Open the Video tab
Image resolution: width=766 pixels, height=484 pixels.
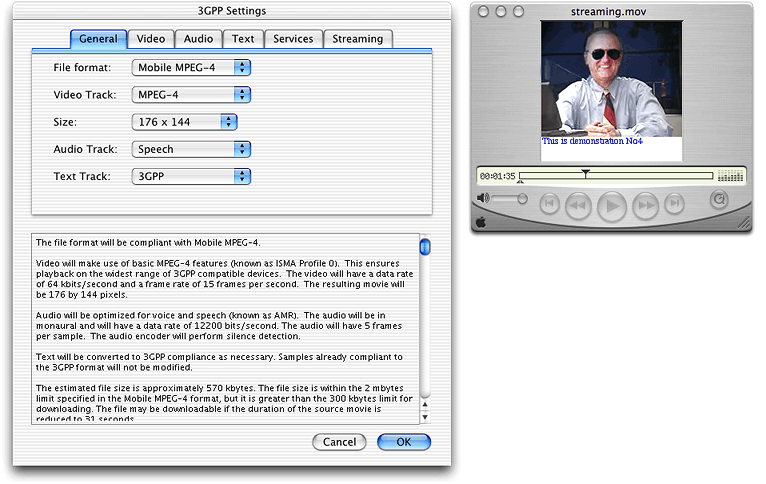click(150, 39)
